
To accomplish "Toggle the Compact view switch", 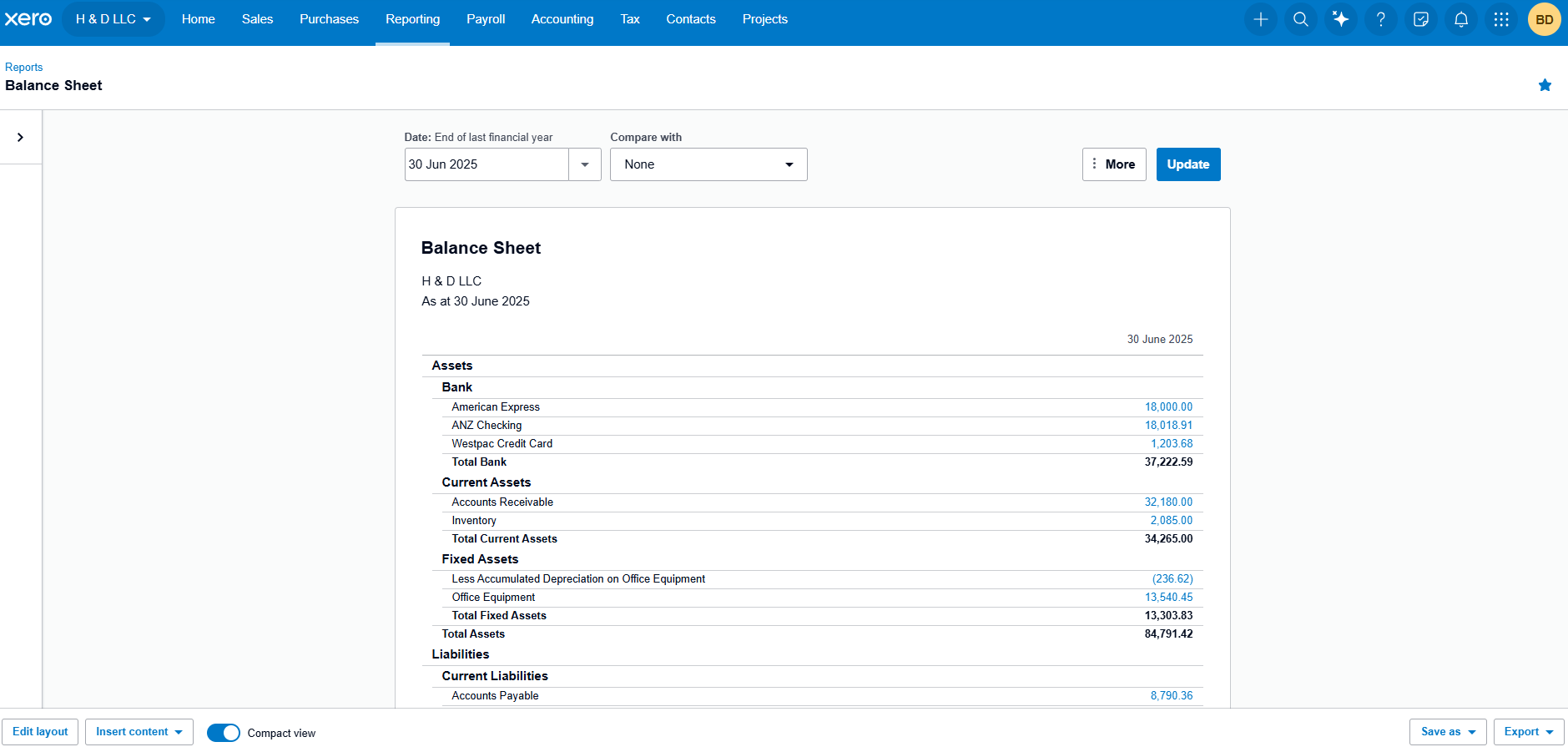I will click(x=224, y=733).
